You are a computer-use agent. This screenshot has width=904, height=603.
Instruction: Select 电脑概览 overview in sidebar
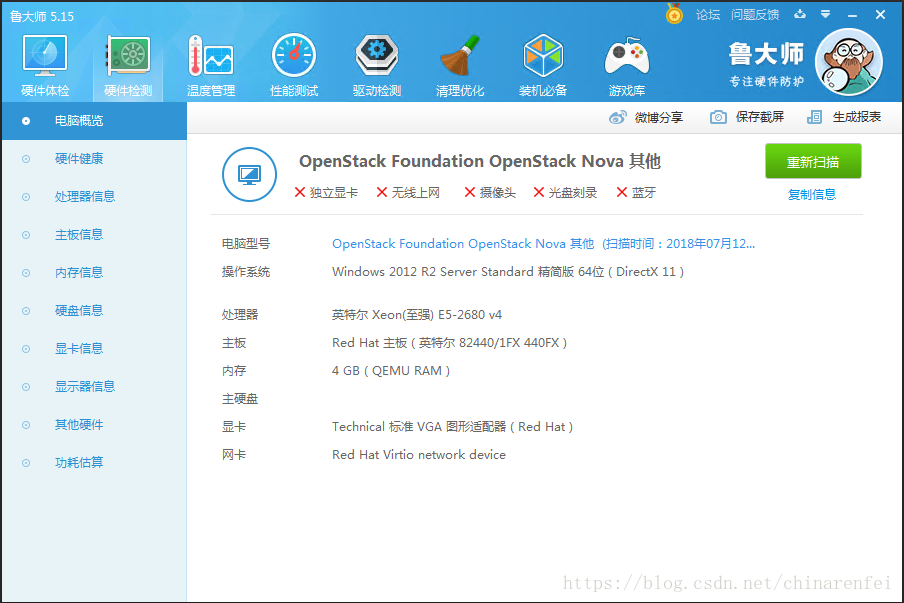pyautogui.click(x=94, y=121)
